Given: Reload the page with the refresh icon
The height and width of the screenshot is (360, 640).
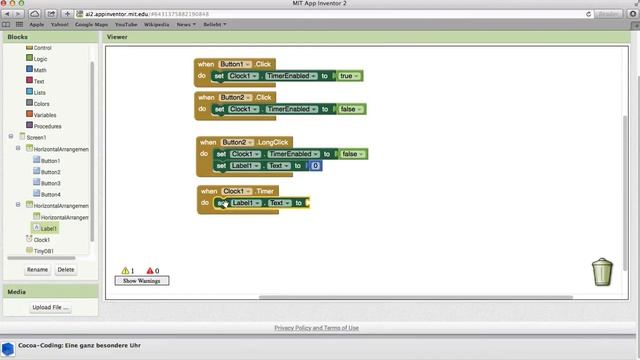Looking at the screenshot, I should pyautogui.click(x=588, y=14).
